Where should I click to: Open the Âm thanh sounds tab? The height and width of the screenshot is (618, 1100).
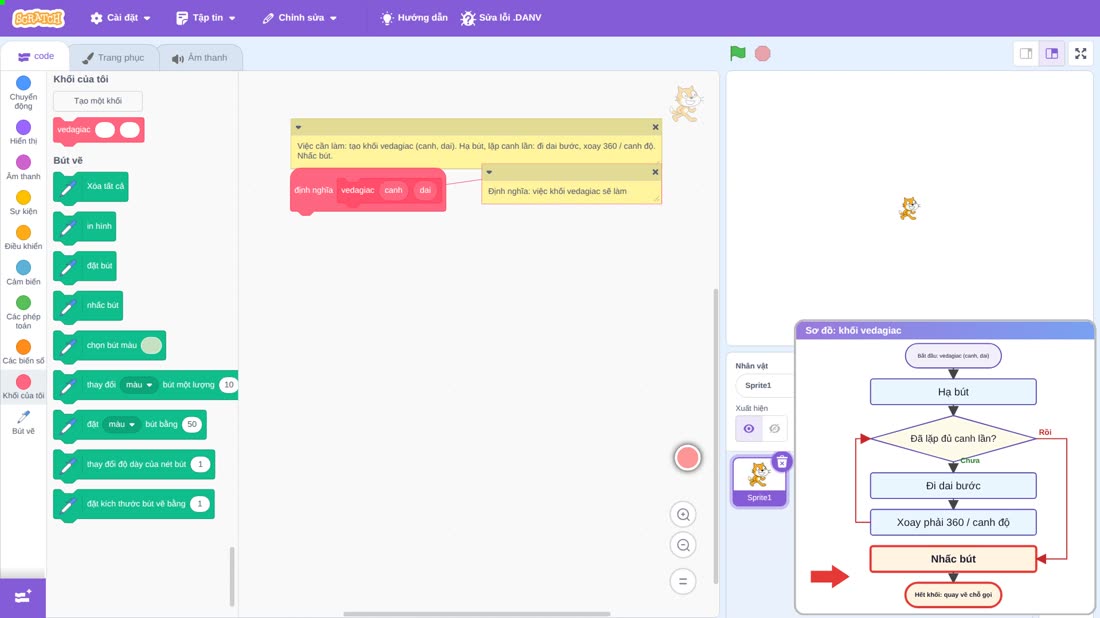pos(200,58)
